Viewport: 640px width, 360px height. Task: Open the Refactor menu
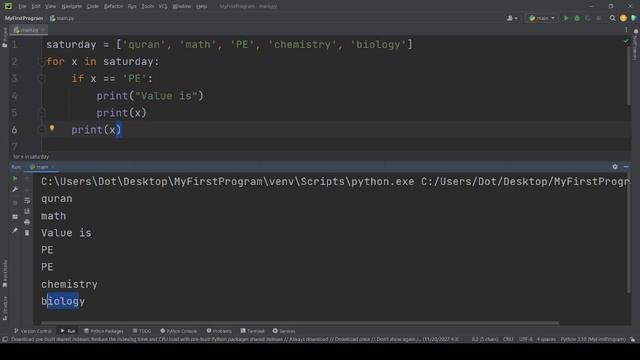click(113, 6)
